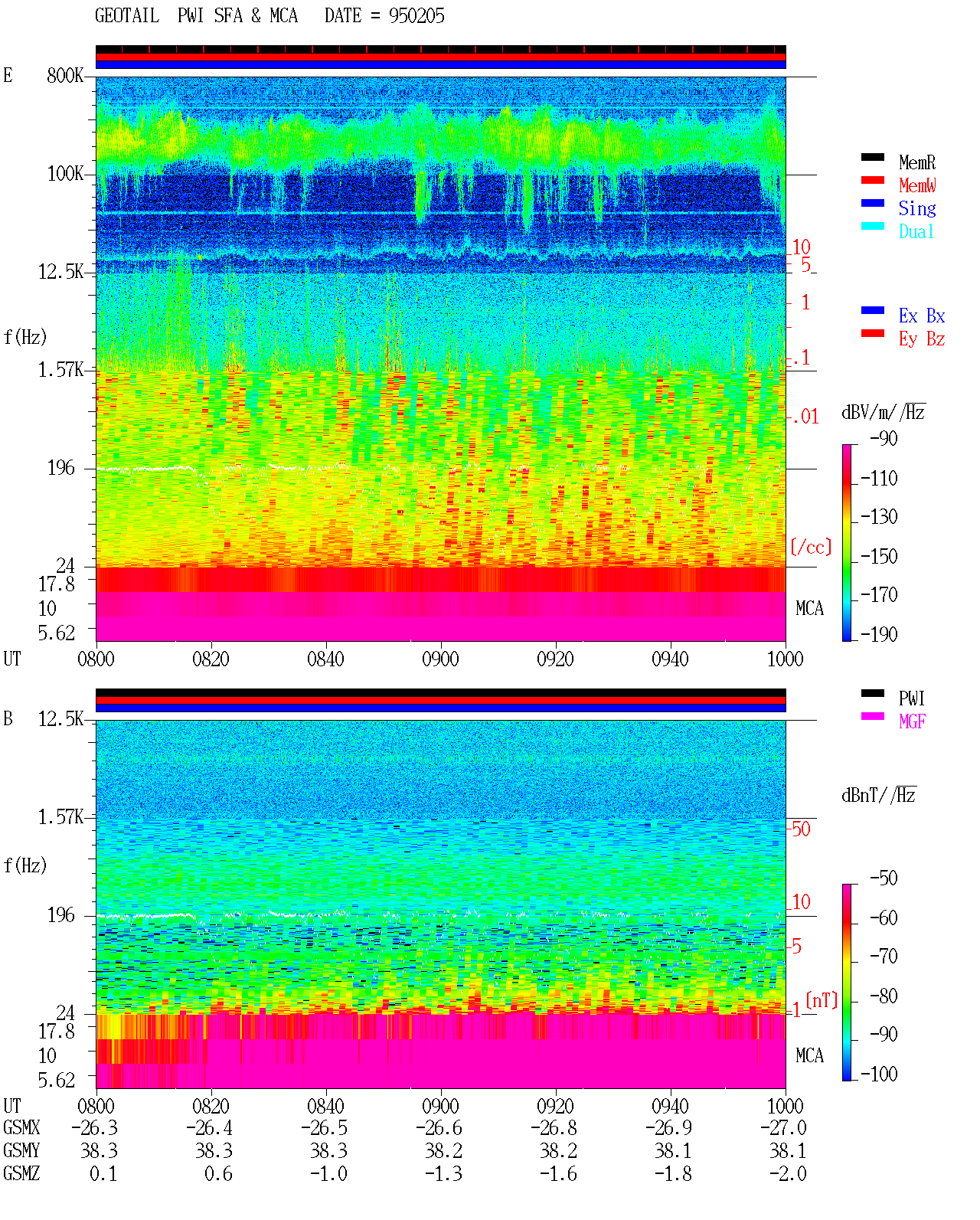This screenshot has width=980, height=1220.
Task: Click the Ex Bx legend label
Action: (922, 316)
